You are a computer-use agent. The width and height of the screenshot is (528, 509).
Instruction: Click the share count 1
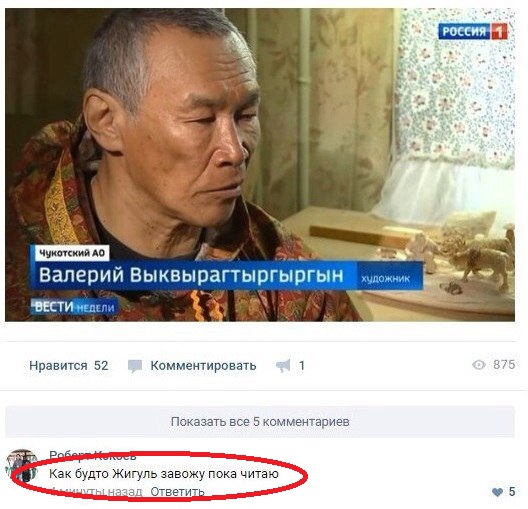point(302,365)
